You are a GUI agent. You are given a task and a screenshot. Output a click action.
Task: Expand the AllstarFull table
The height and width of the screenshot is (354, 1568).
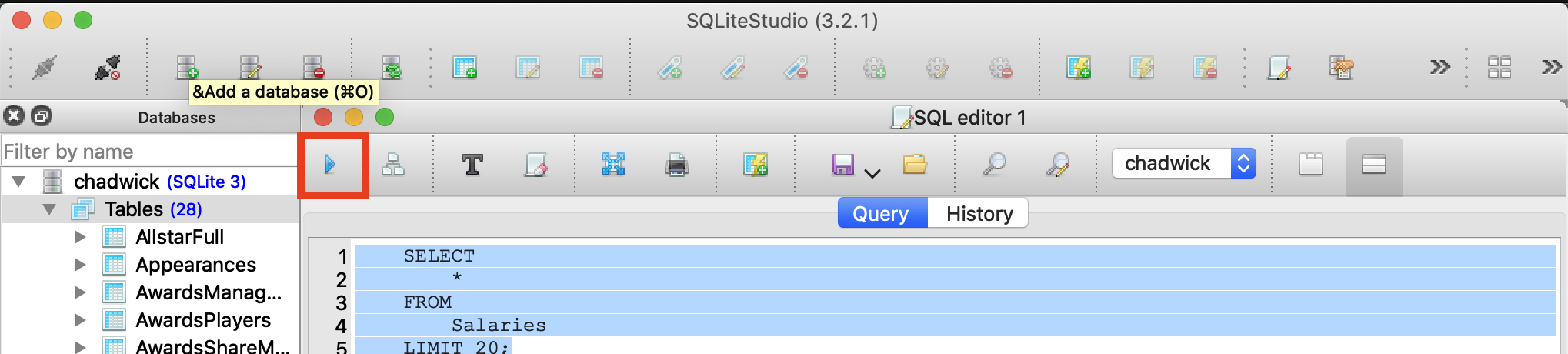click(79, 237)
